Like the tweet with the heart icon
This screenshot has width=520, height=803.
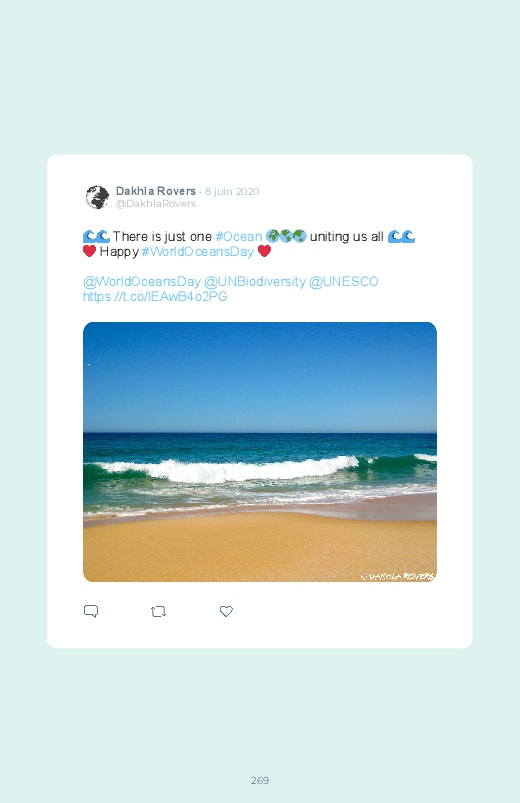tap(226, 611)
